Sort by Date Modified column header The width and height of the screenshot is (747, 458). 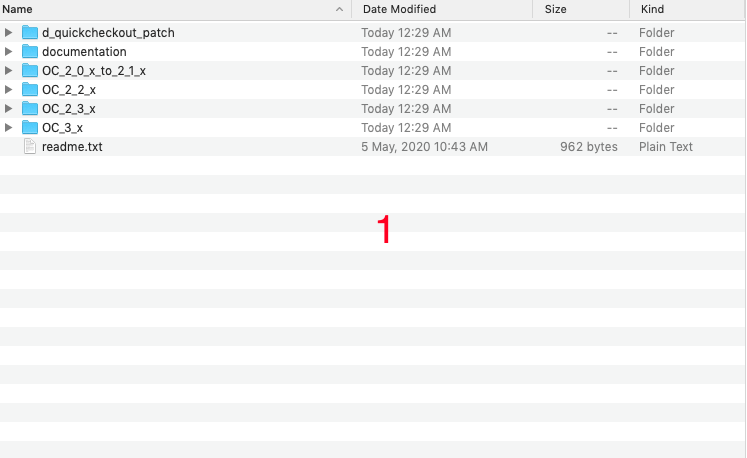coord(399,9)
